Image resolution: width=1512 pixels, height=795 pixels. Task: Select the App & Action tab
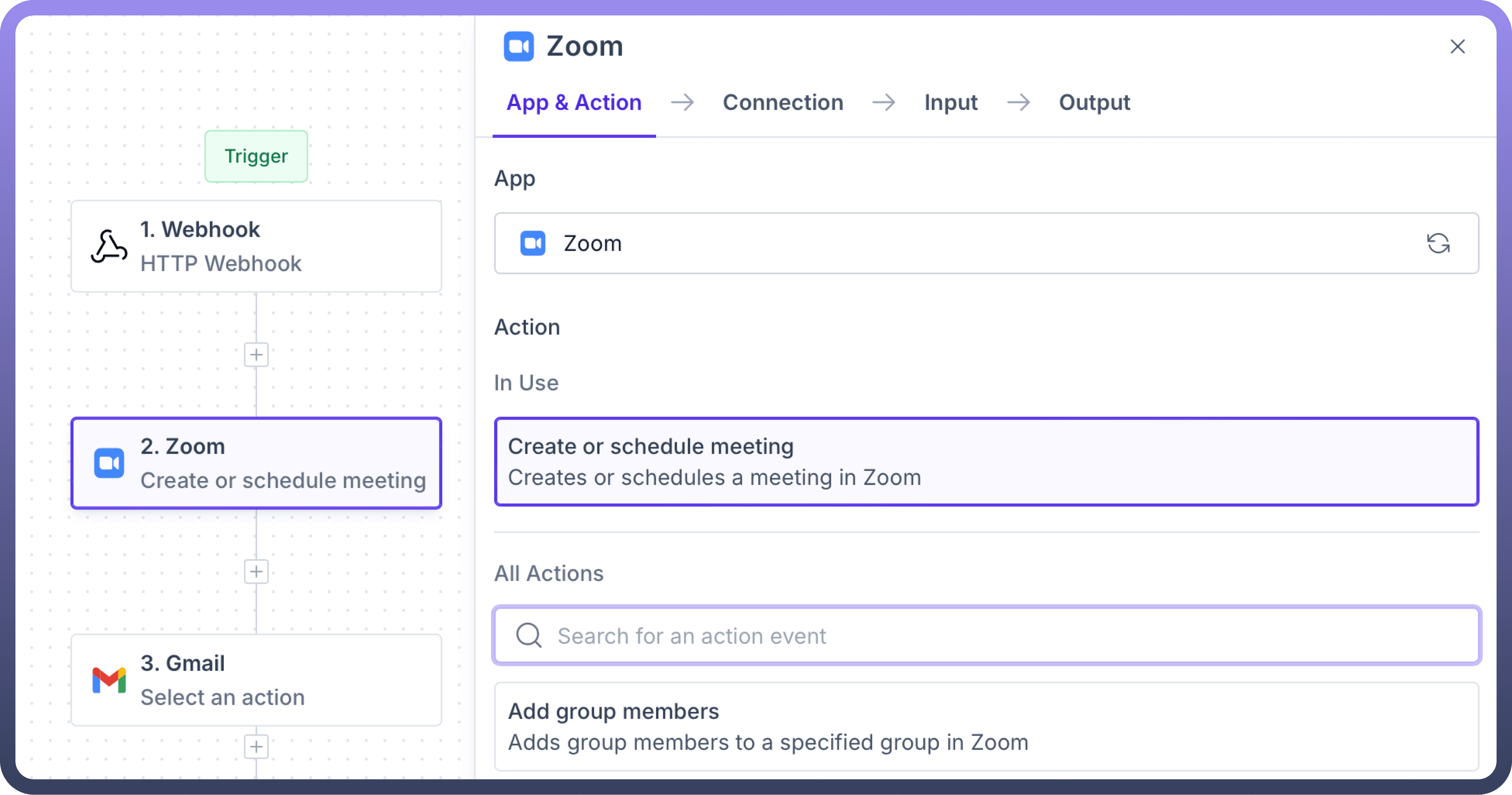point(574,103)
